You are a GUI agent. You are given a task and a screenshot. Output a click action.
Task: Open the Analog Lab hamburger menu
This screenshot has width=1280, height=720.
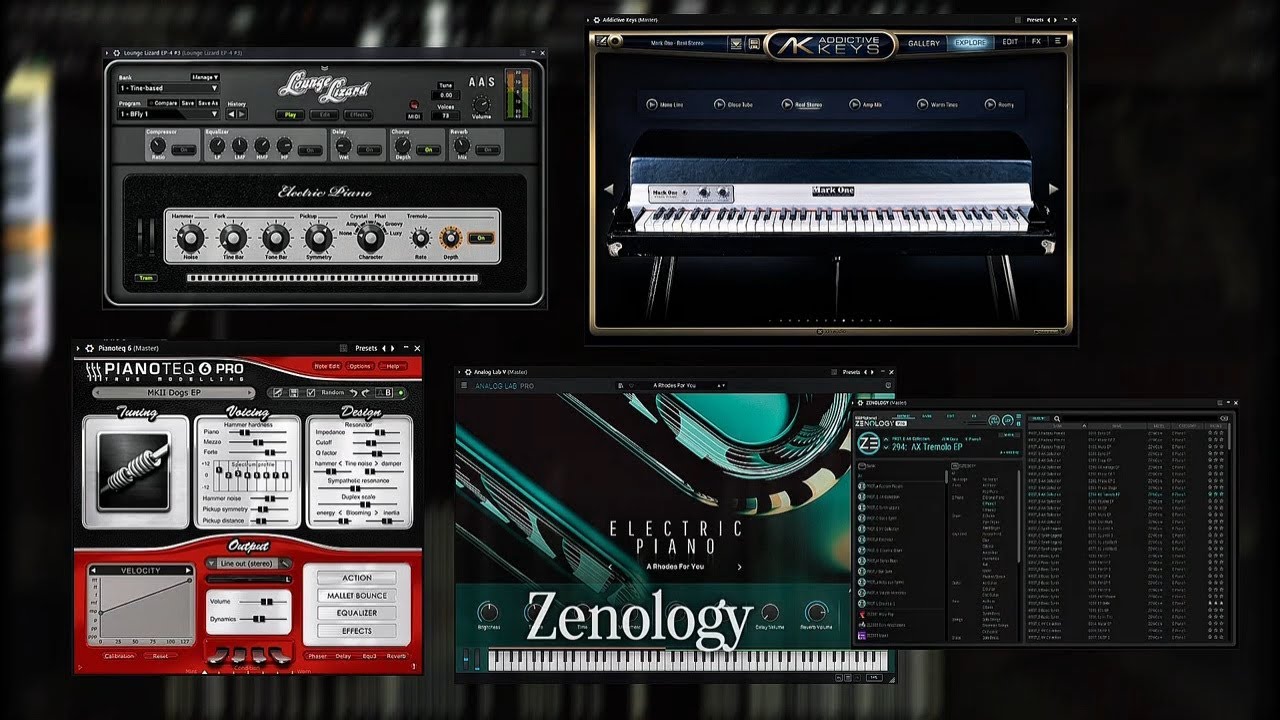click(464, 385)
